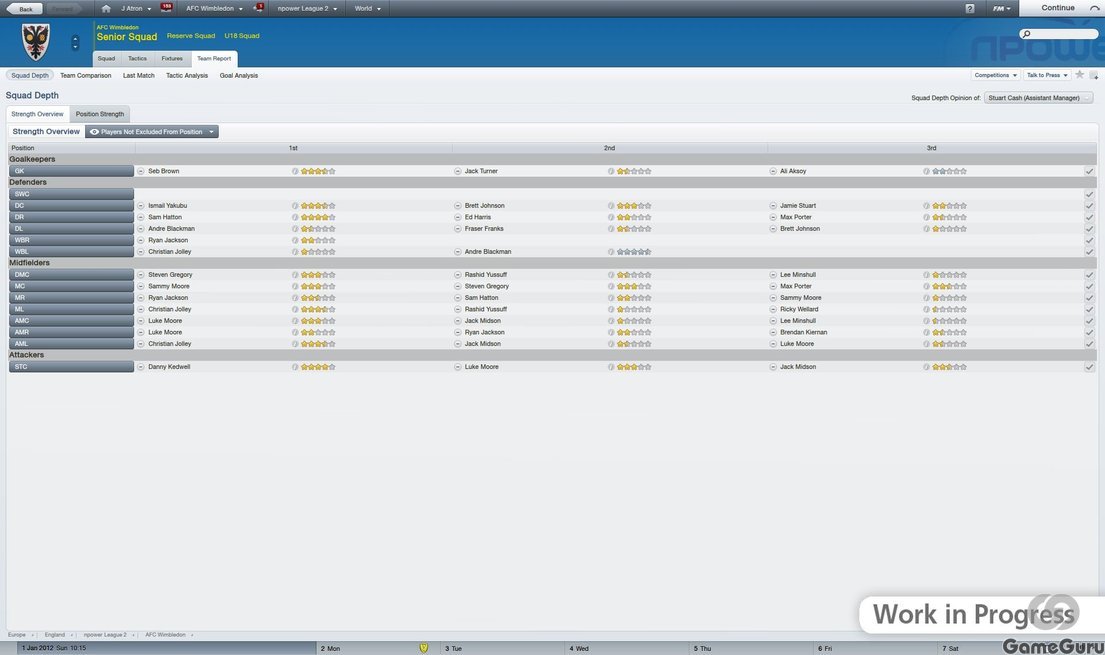Click the search magnifier icon
Screen dimensions: 1105x655
click(x=1026, y=34)
